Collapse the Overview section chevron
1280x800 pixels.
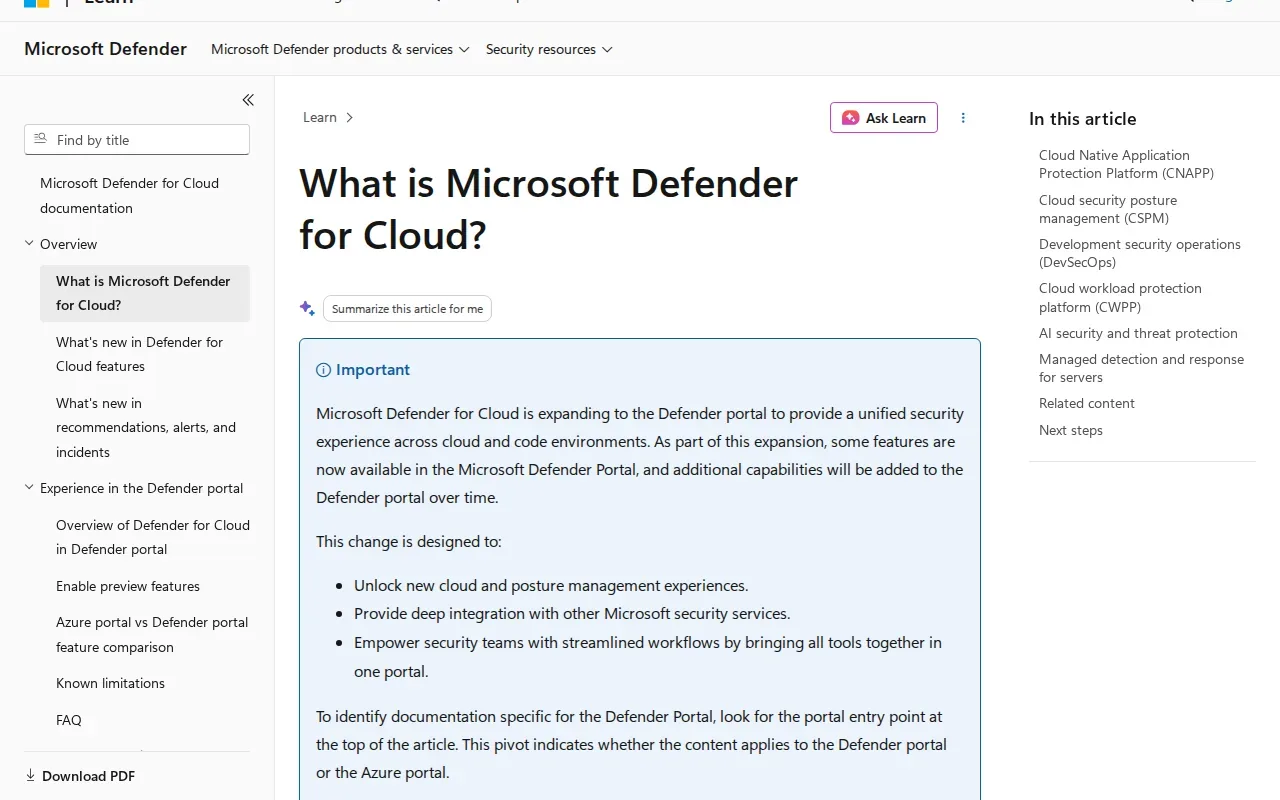coord(29,244)
